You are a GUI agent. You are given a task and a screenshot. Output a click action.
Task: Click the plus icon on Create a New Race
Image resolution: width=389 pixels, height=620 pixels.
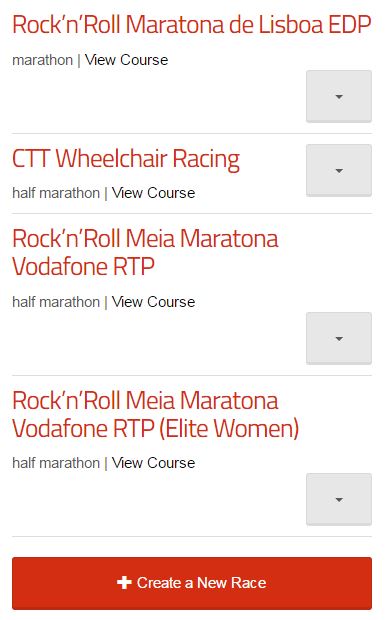(x=124, y=582)
